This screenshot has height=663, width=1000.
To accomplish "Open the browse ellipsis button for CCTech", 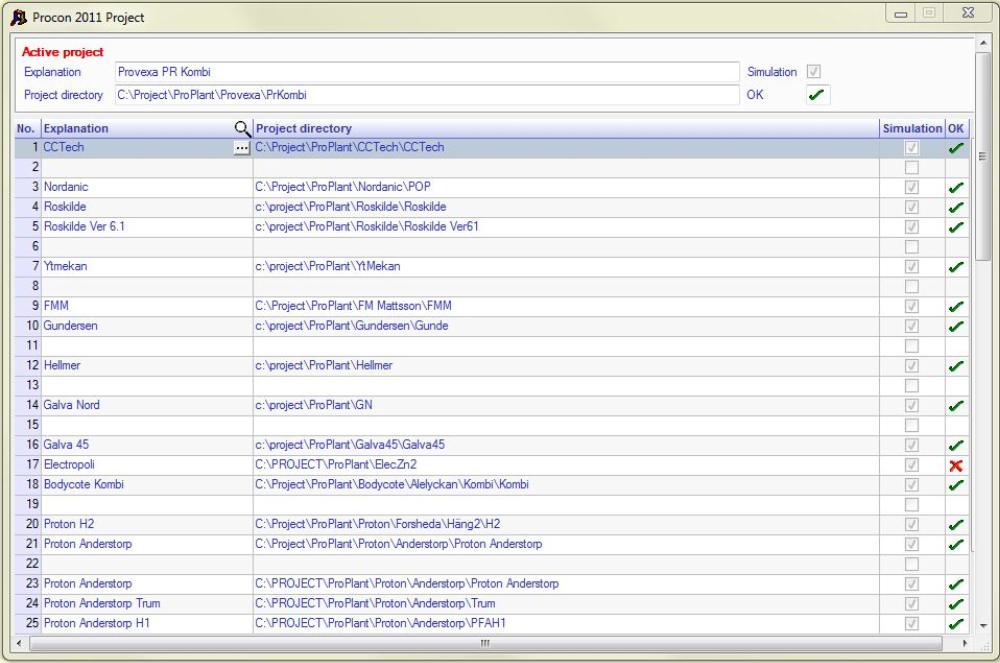I will [241, 148].
